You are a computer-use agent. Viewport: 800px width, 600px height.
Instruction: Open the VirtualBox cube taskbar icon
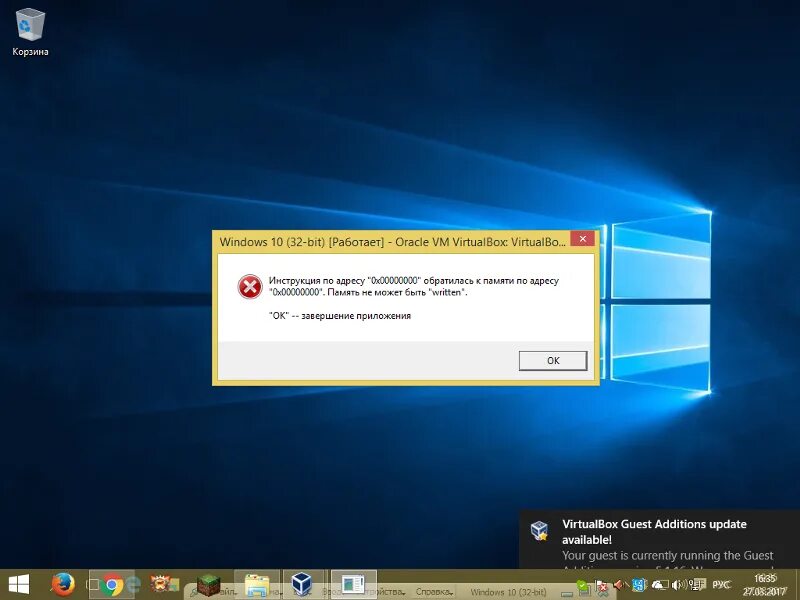tap(302, 584)
